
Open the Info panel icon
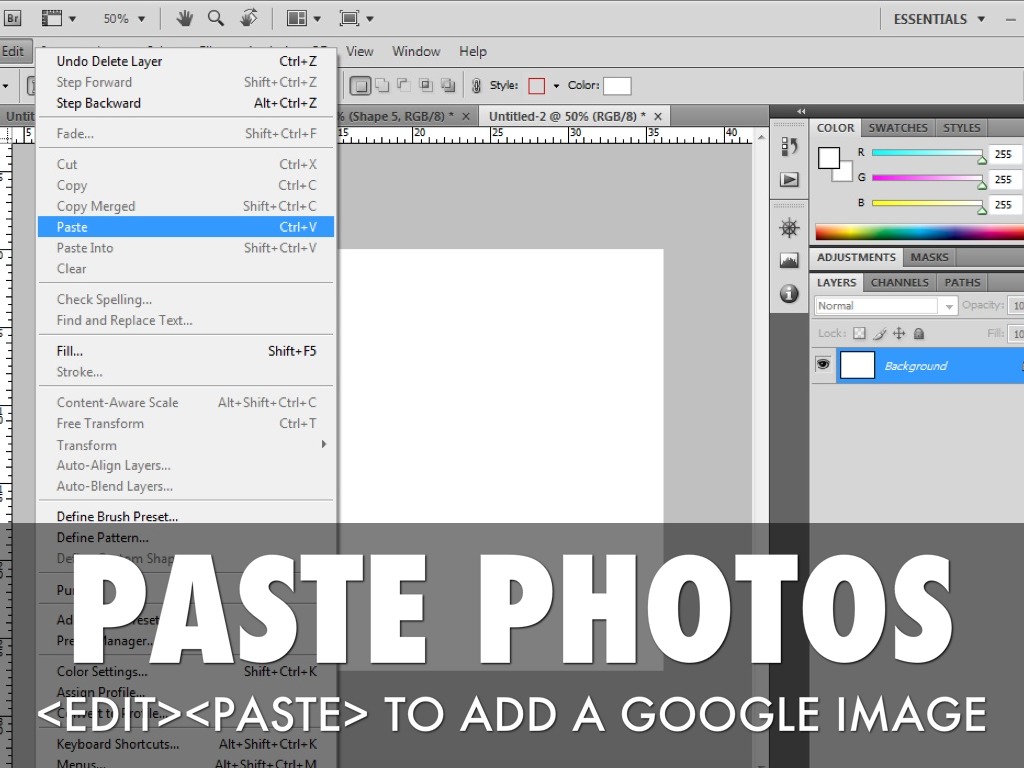789,294
